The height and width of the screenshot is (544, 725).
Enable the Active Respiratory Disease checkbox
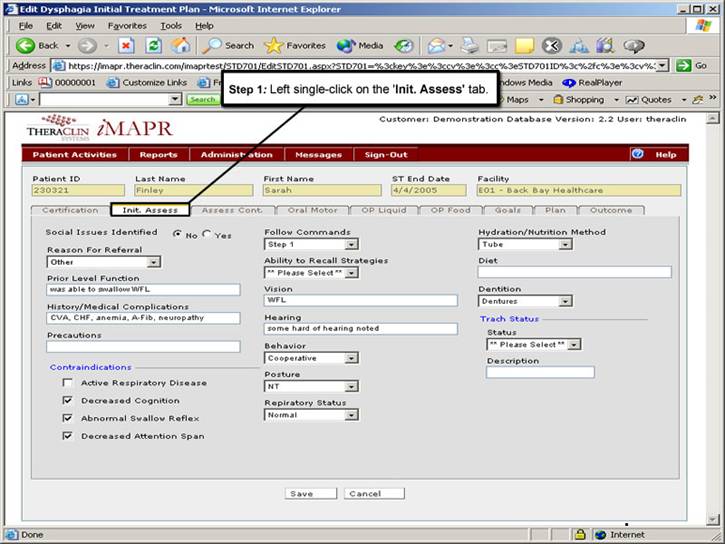coord(67,383)
